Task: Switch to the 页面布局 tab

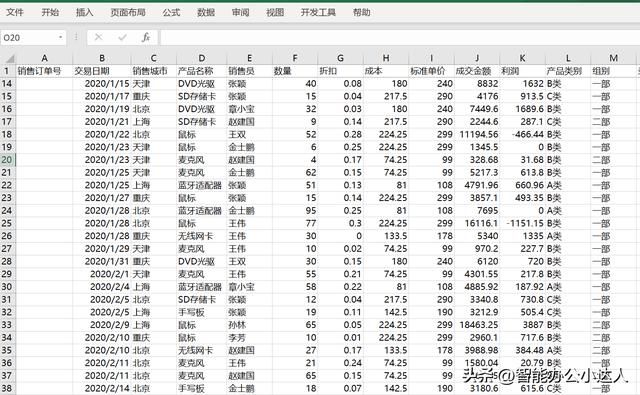Action: [x=128, y=12]
